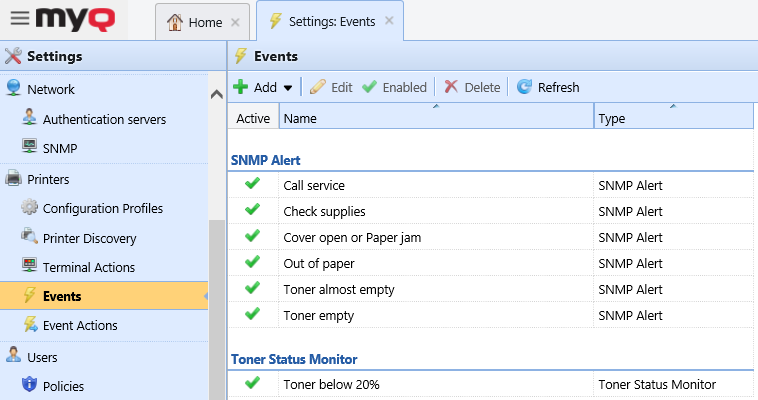Click the sidebar scroll up arrow
The height and width of the screenshot is (400, 758).
[216, 94]
